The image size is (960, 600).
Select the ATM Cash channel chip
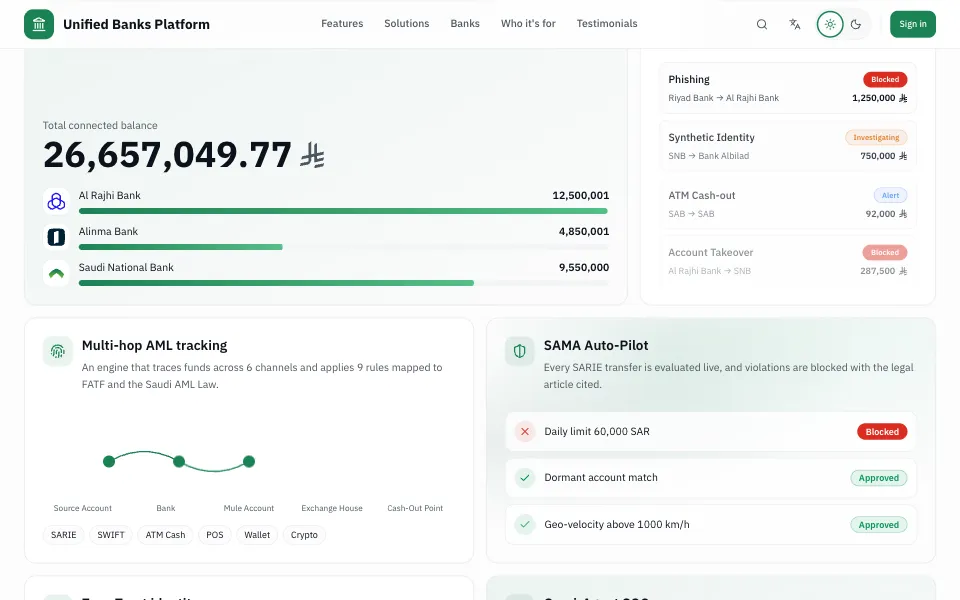pyautogui.click(x=165, y=535)
